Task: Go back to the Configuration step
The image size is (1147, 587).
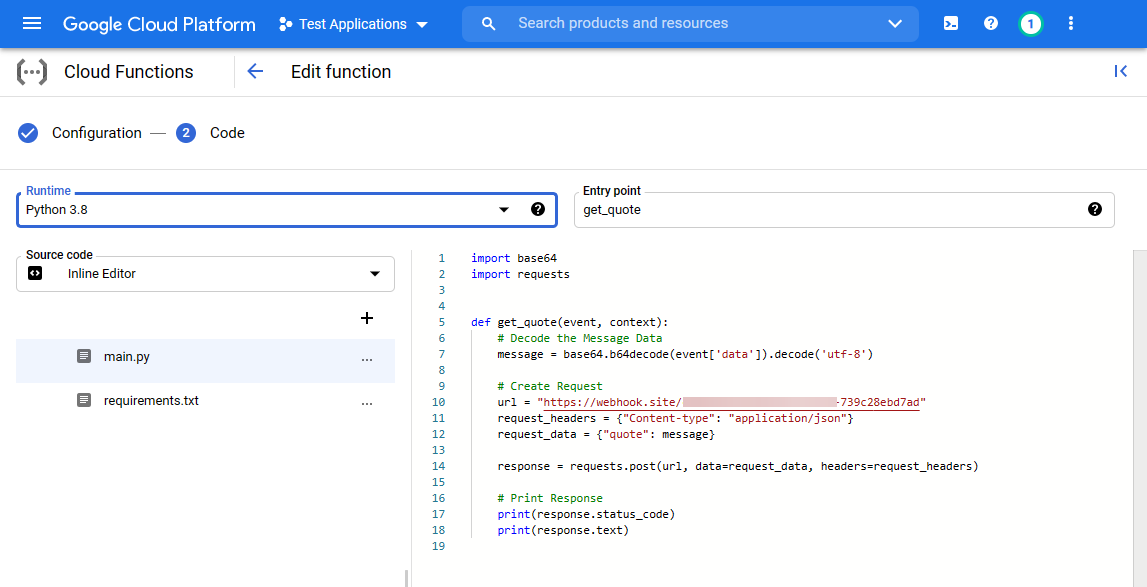Action: click(x=97, y=132)
